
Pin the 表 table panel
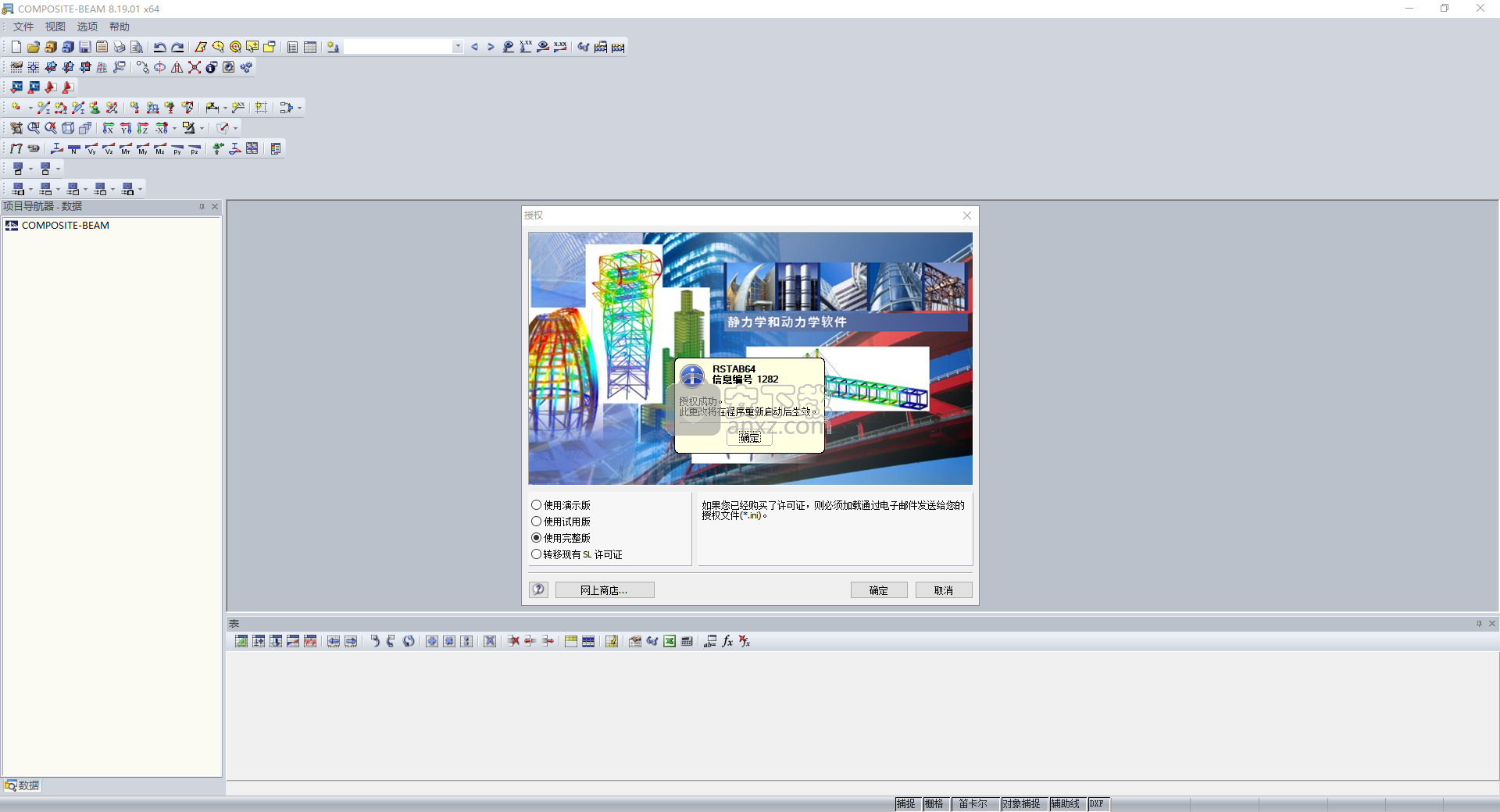[1479, 623]
